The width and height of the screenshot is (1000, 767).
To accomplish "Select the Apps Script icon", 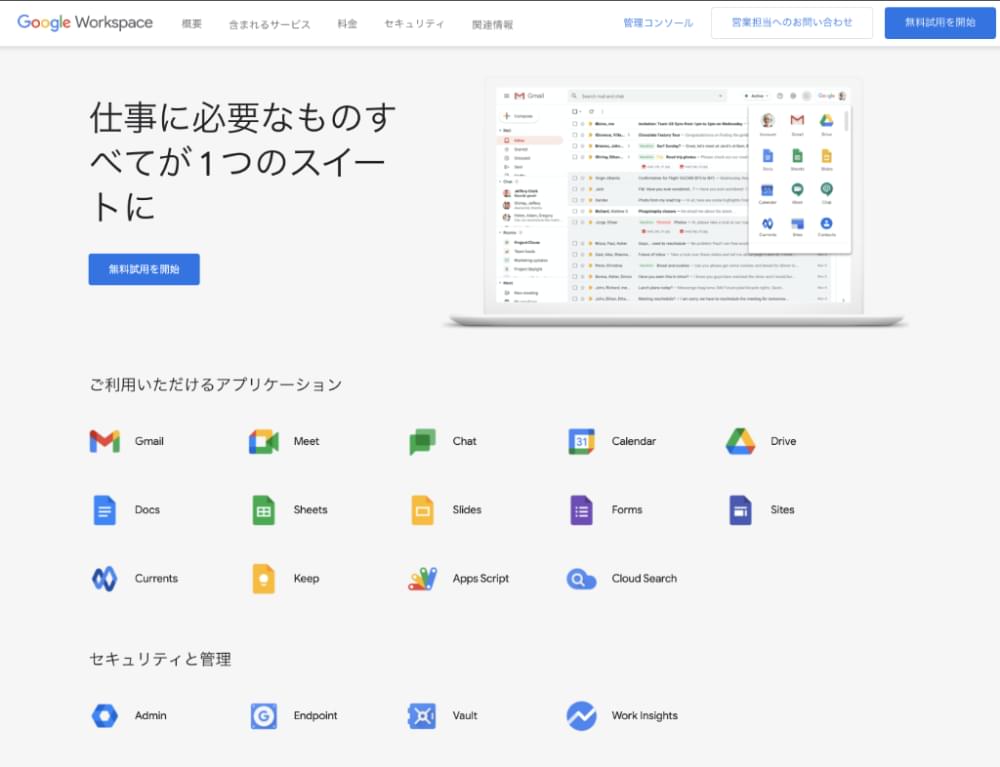I will point(422,579).
